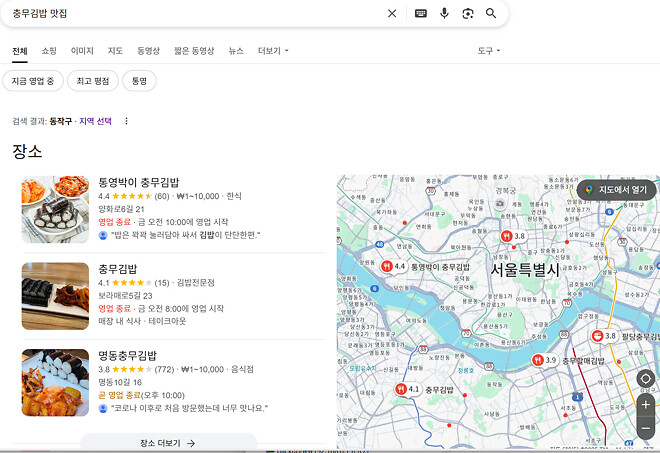Screen dimensions: 660x453
Task: Open the 명동충무김밥 listing title
Action: [127, 356]
